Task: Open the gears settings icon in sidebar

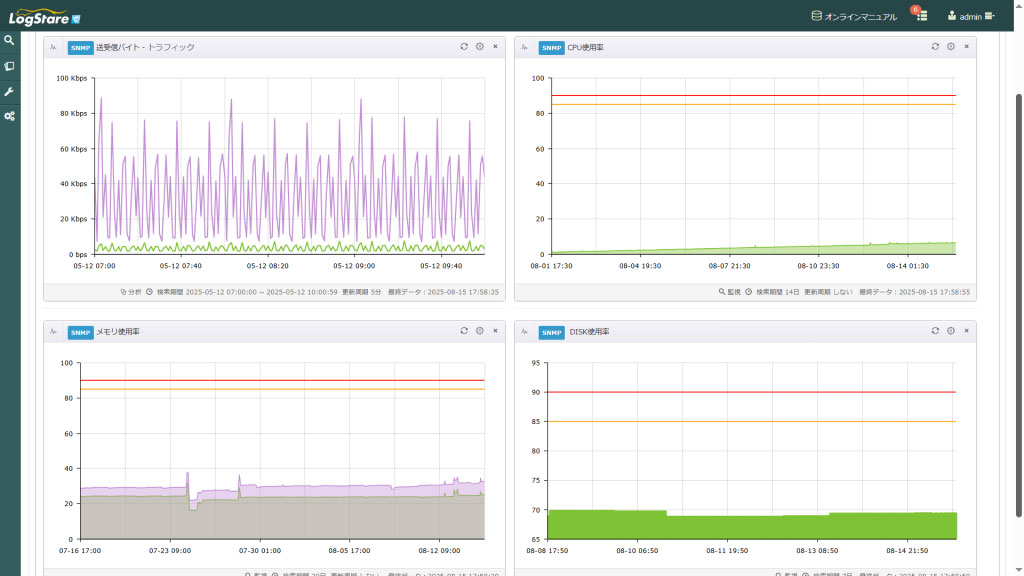Action: pos(9,116)
